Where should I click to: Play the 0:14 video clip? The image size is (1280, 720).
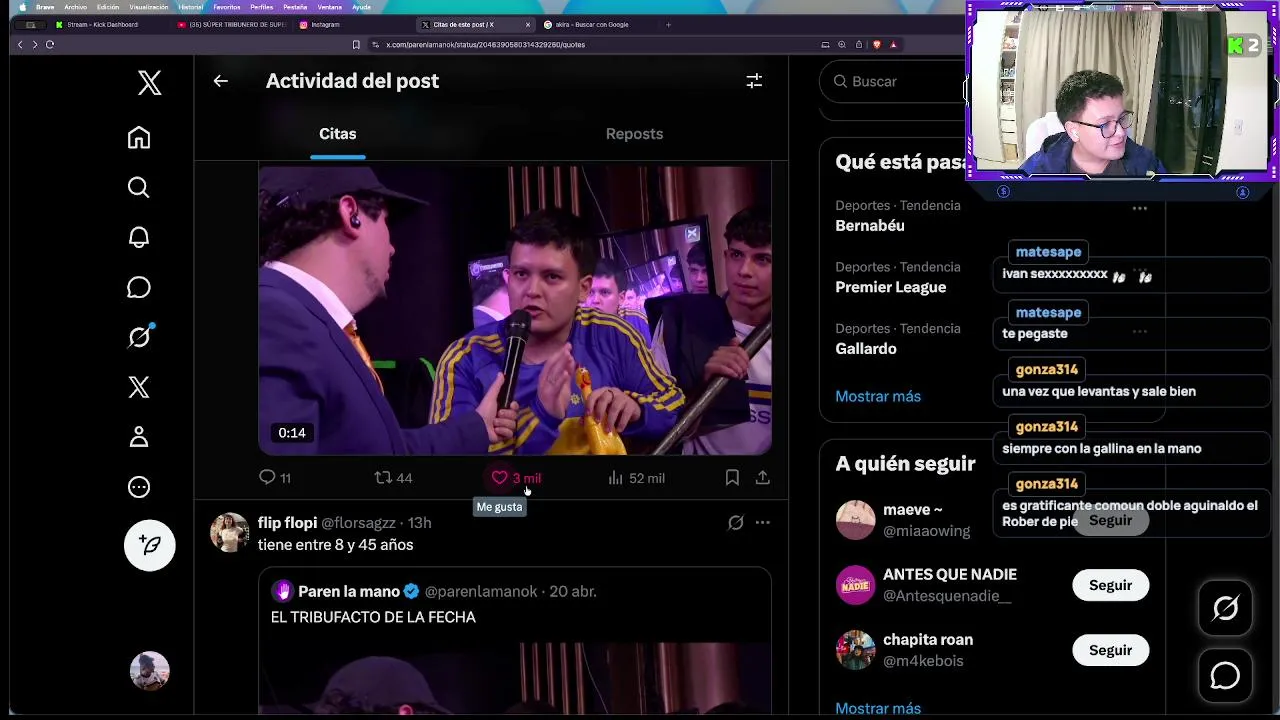(x=515, y=310)
